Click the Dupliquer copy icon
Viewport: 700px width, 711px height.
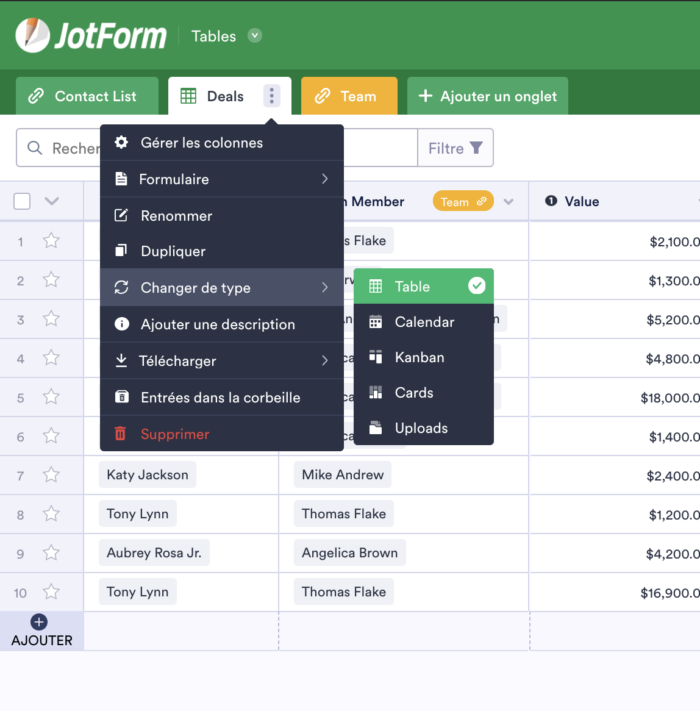point(121,250)
